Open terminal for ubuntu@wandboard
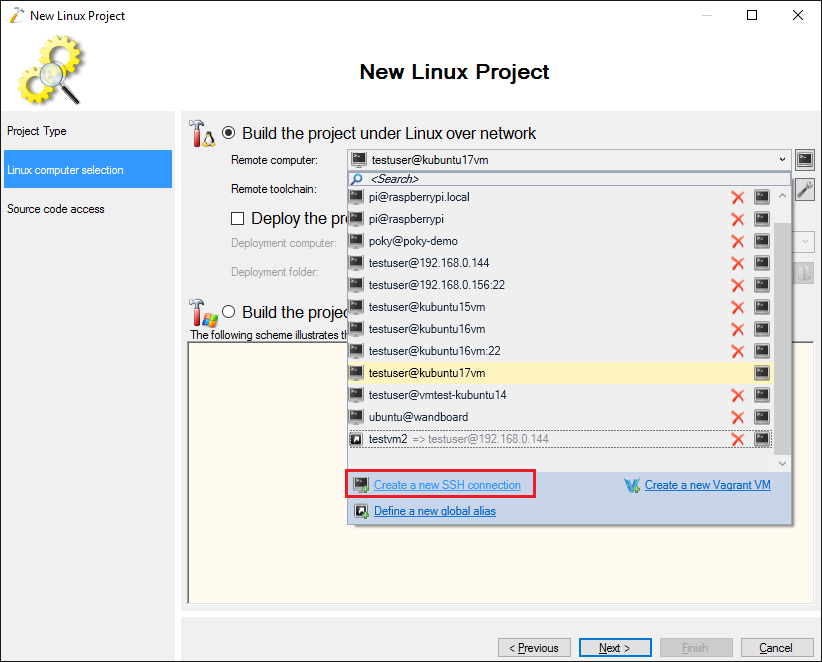The height and width of the screenshot is (662, 822). 762,417
